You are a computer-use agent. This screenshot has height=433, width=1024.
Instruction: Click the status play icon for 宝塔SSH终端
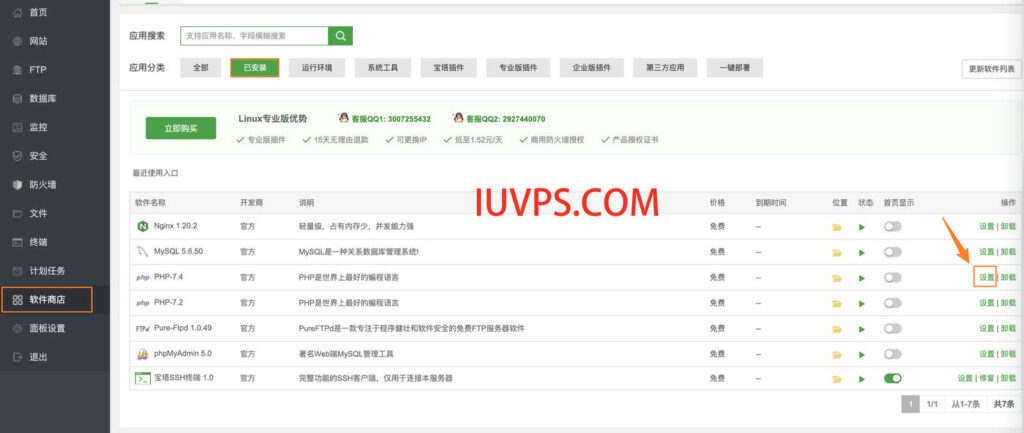pos(862,379)
